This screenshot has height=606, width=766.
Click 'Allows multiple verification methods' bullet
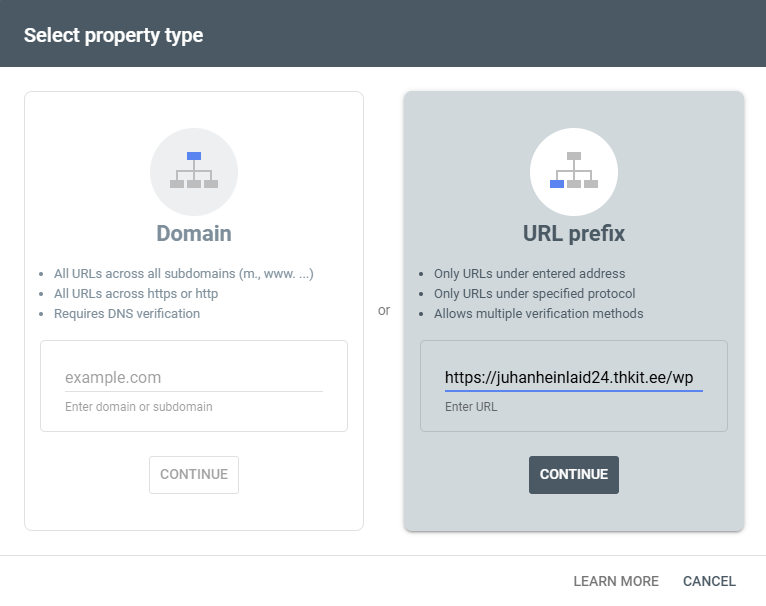point(538,314)
